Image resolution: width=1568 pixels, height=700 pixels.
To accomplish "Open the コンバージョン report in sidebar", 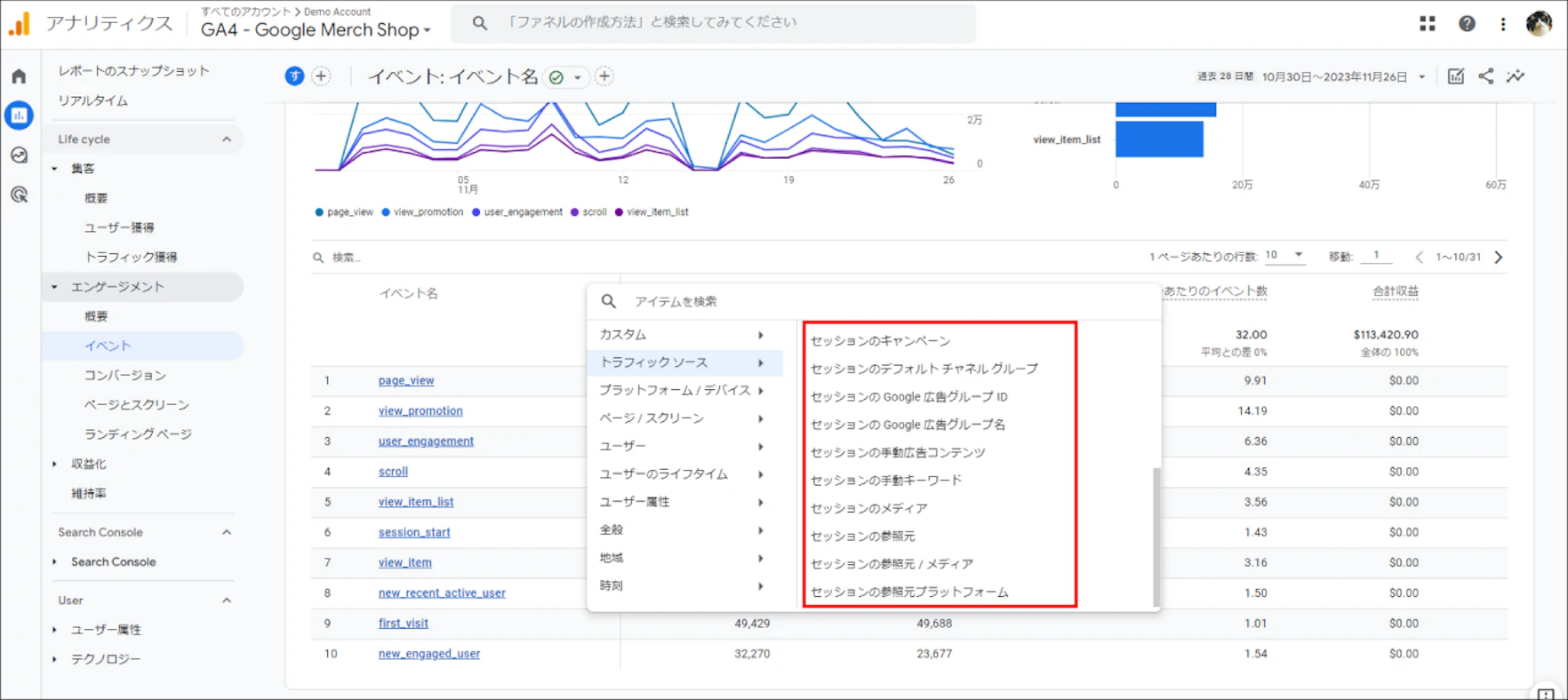I will coord(125,376).
